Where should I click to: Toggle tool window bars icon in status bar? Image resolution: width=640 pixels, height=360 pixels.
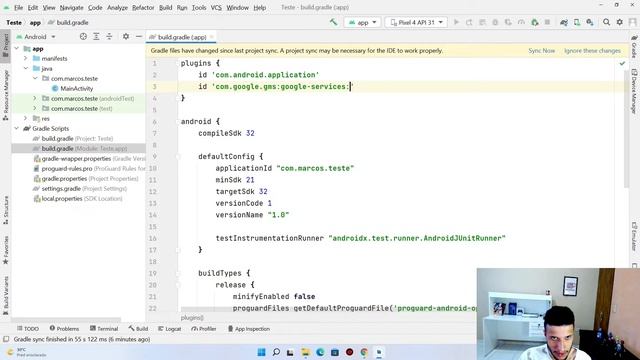(6, 339)
